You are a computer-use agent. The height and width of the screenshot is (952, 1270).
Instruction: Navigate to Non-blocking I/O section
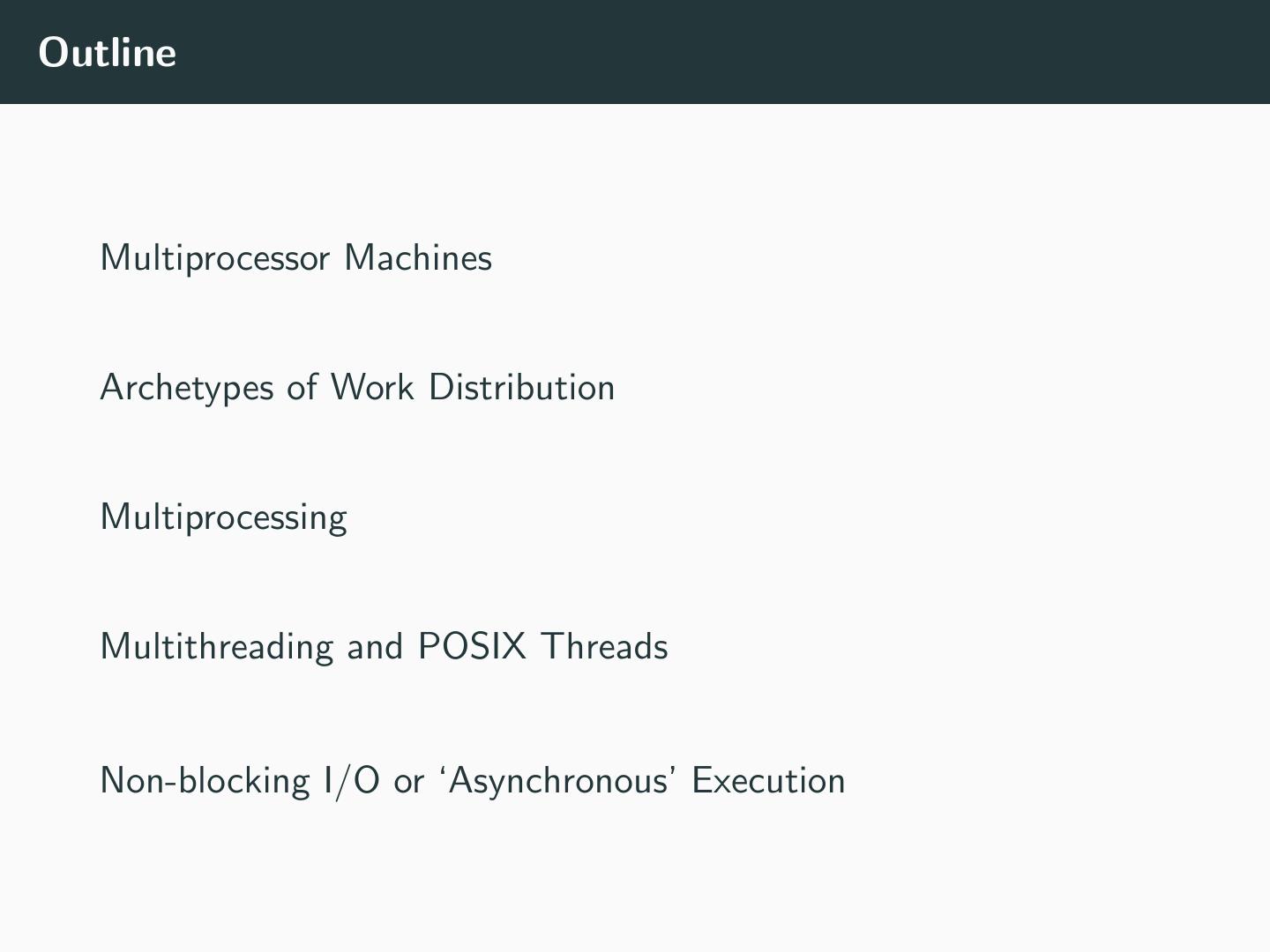point(472,781)
